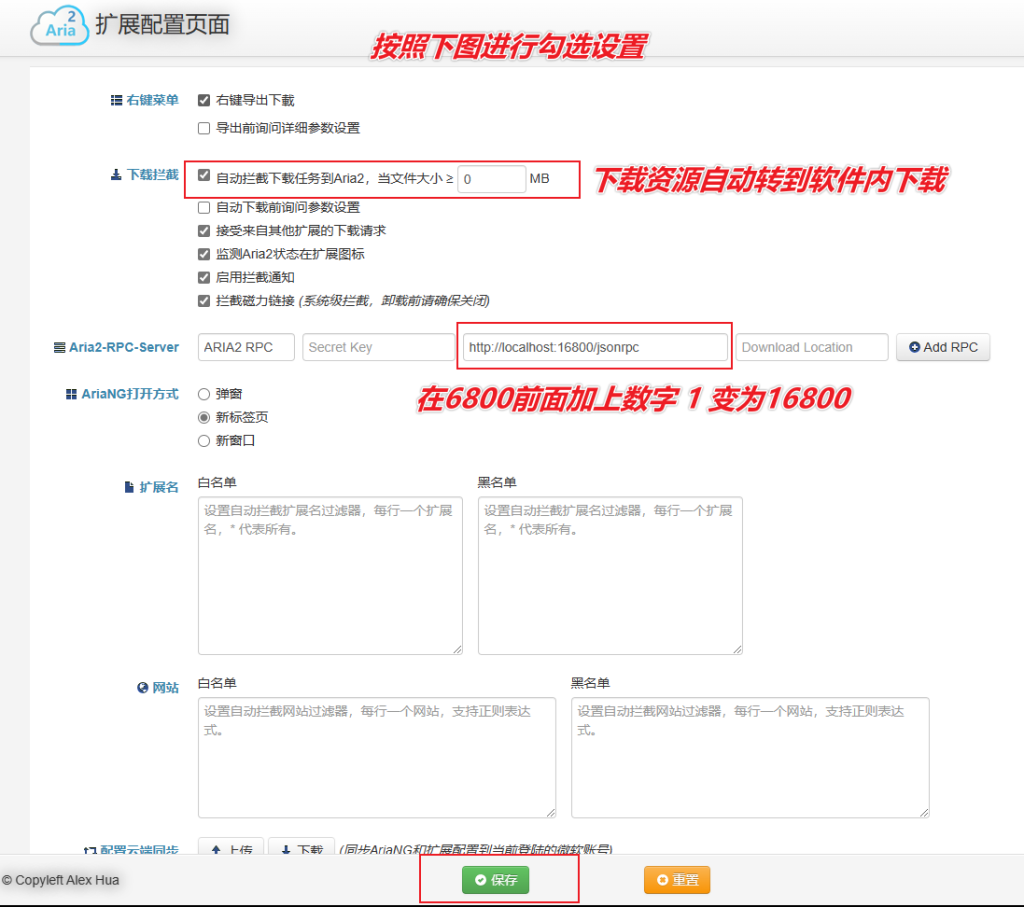Select the 新窗口 radio option
The width and height of the screenshot is (1024, 907).
click(203, 440)
